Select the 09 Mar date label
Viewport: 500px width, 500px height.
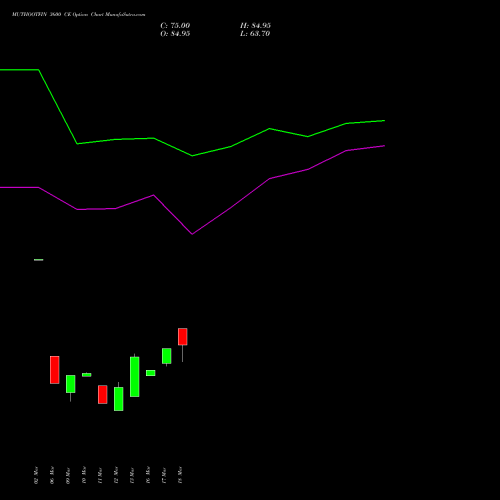point(68,475)
